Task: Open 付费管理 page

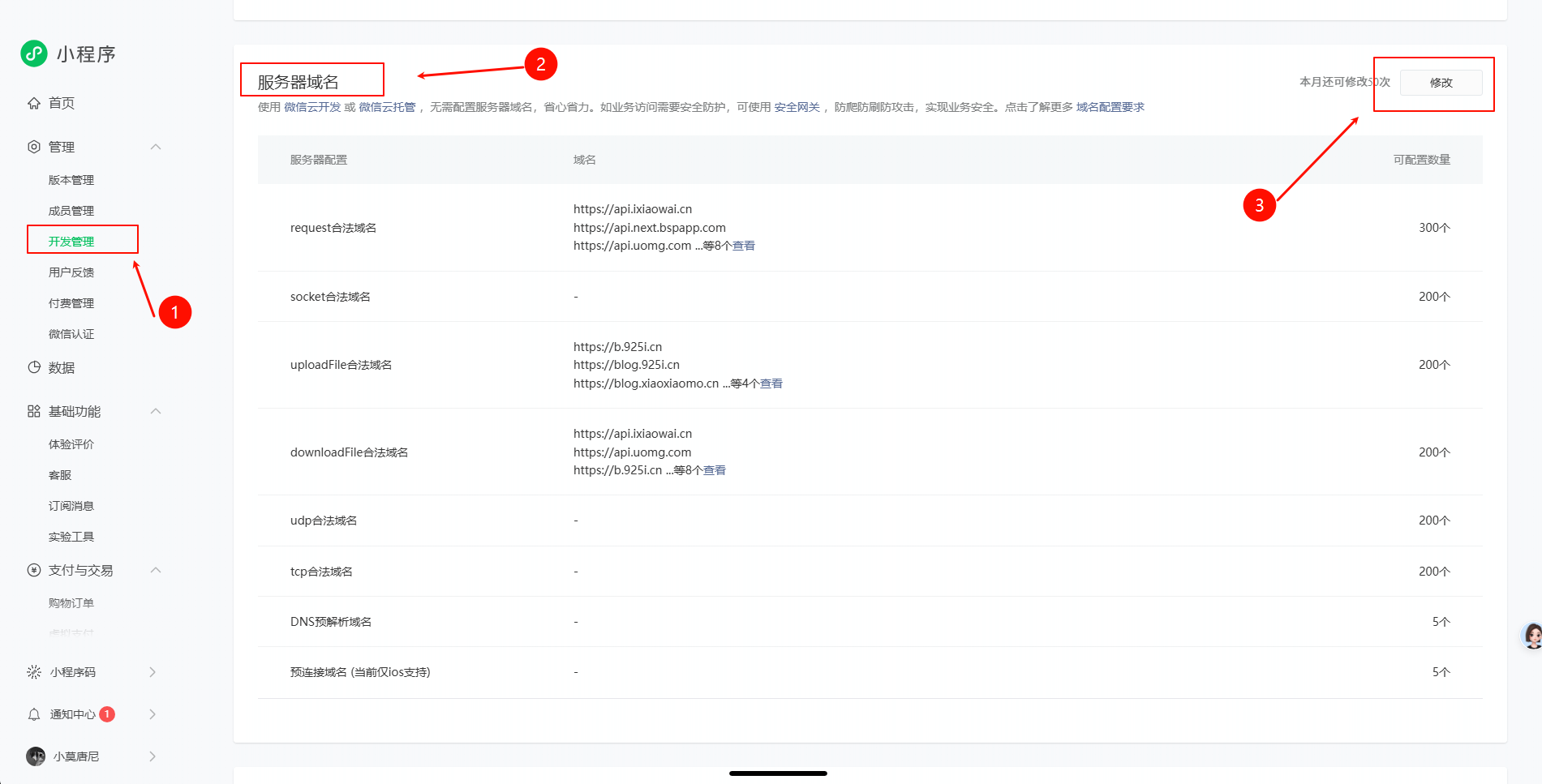Action: (71, 303)
